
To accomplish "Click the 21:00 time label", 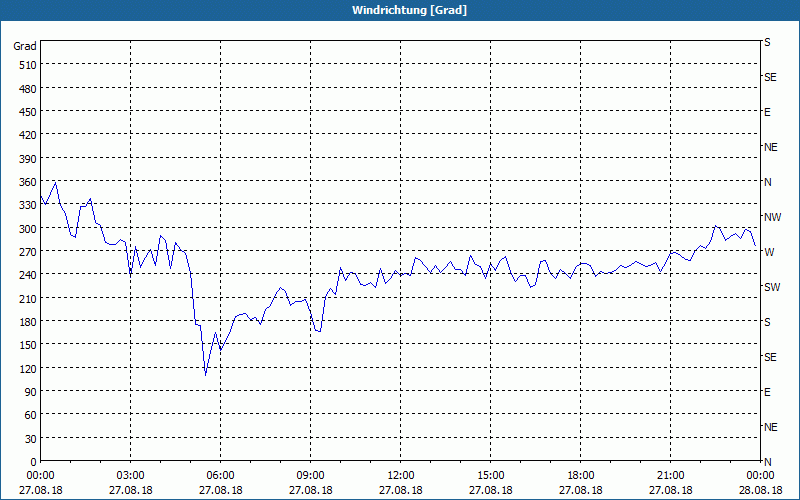I will pyautogui.click(x=670, y=476).
